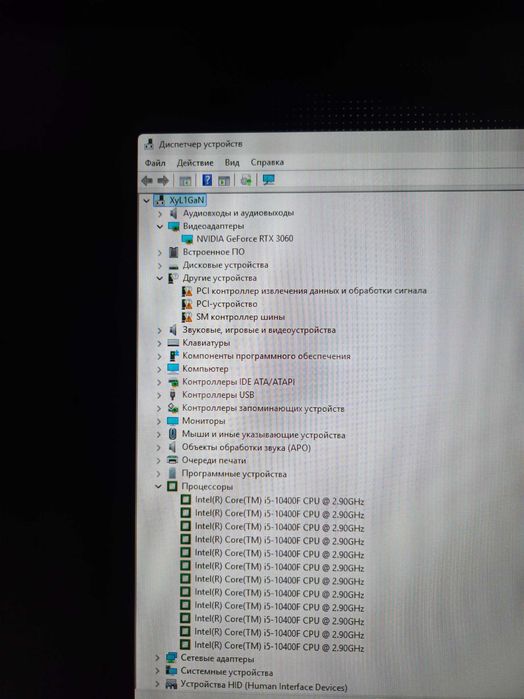The height and width of the screenshot is (699, 524).
Task: Select Системные устройства label
Action: [227, 672]
